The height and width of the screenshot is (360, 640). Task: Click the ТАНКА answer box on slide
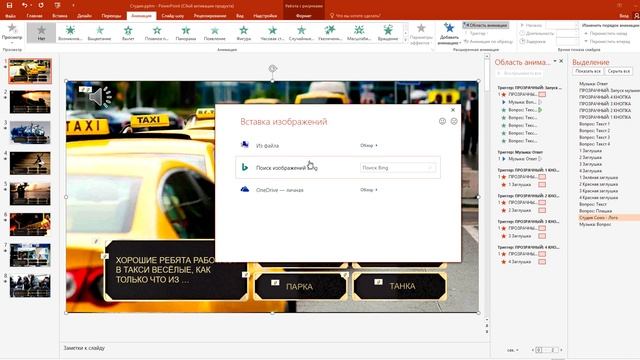pyautogui.click(x=400, y=286)
